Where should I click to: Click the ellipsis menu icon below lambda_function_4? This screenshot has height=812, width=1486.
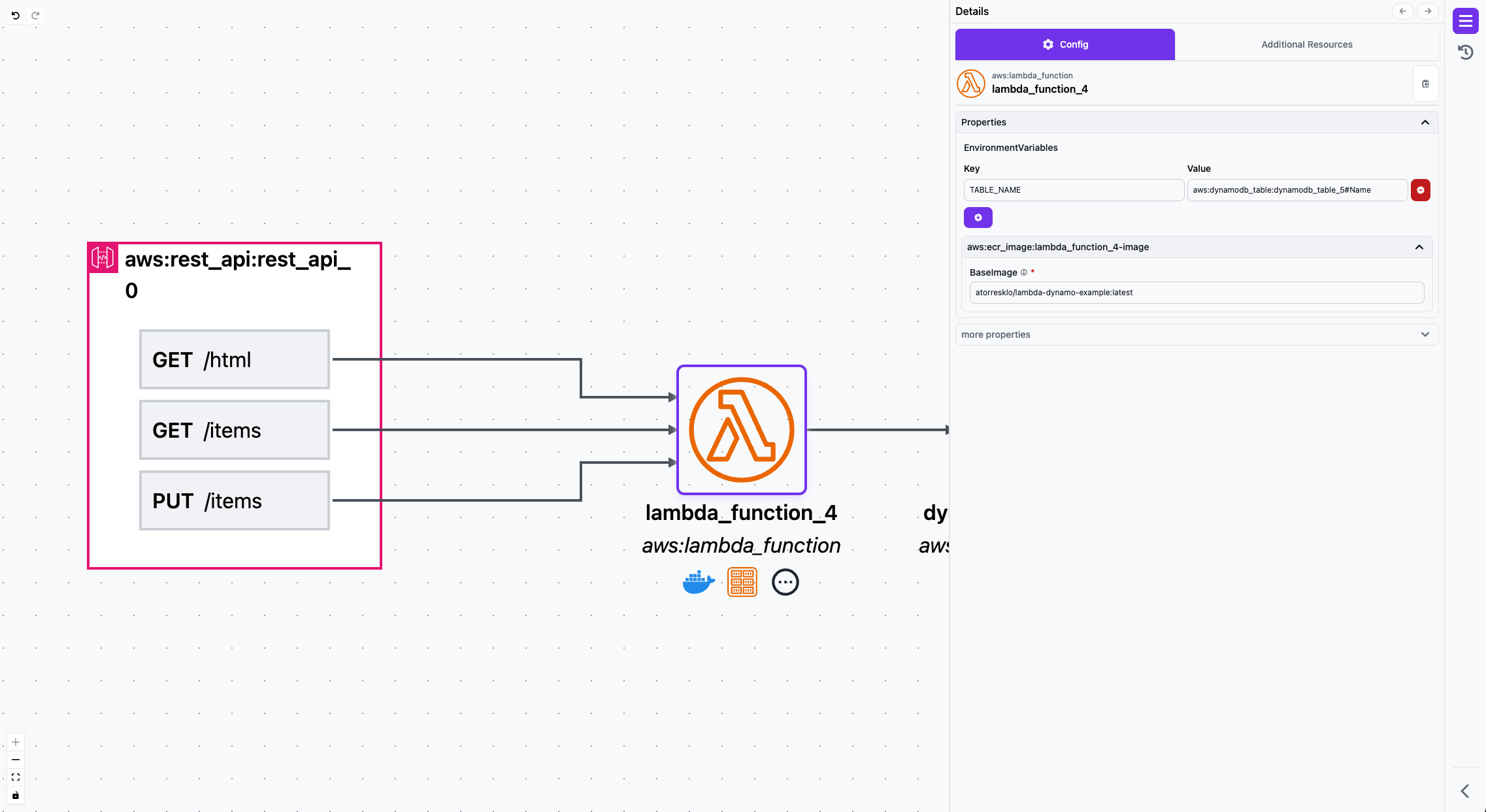click(x=785, y=582)
